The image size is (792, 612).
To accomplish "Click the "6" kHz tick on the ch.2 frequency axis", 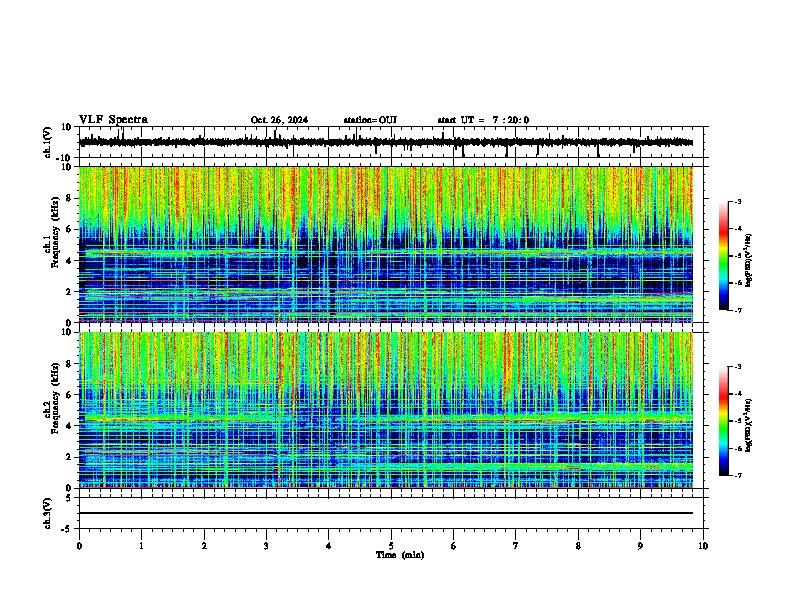I will coord(70,395).
